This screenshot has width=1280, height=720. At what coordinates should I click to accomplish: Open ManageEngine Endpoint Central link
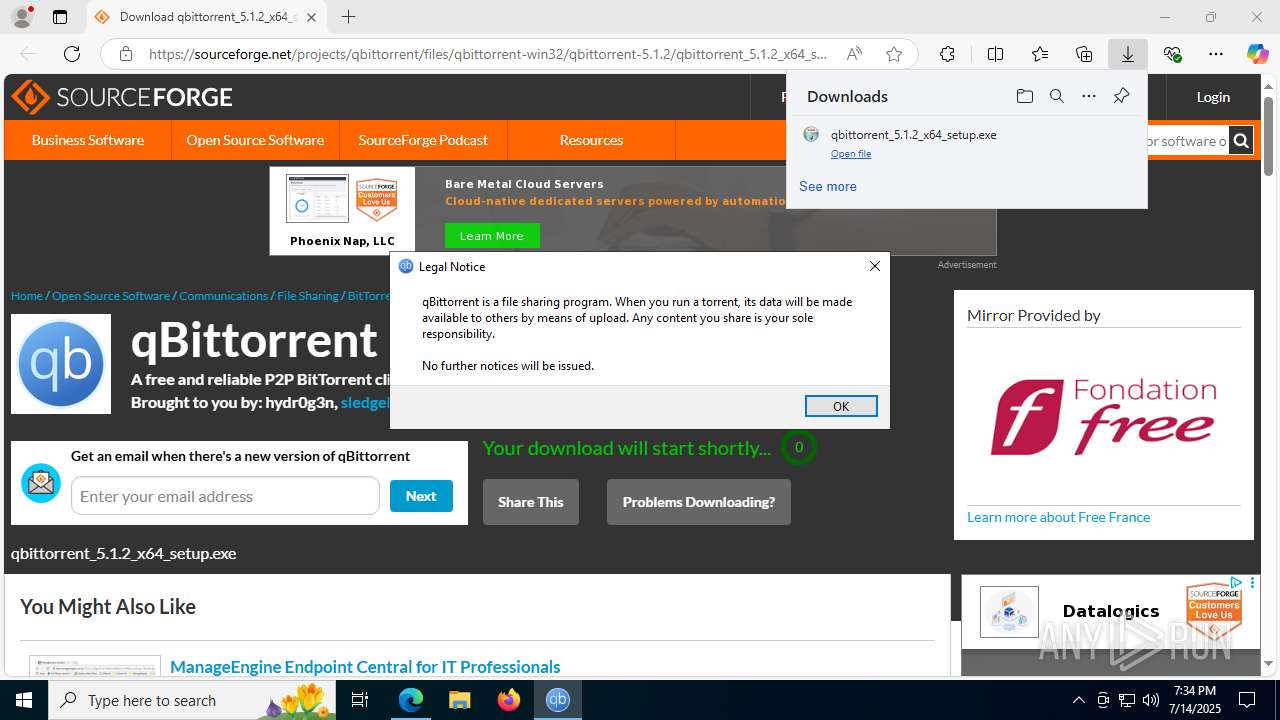[x=365, y=667]
